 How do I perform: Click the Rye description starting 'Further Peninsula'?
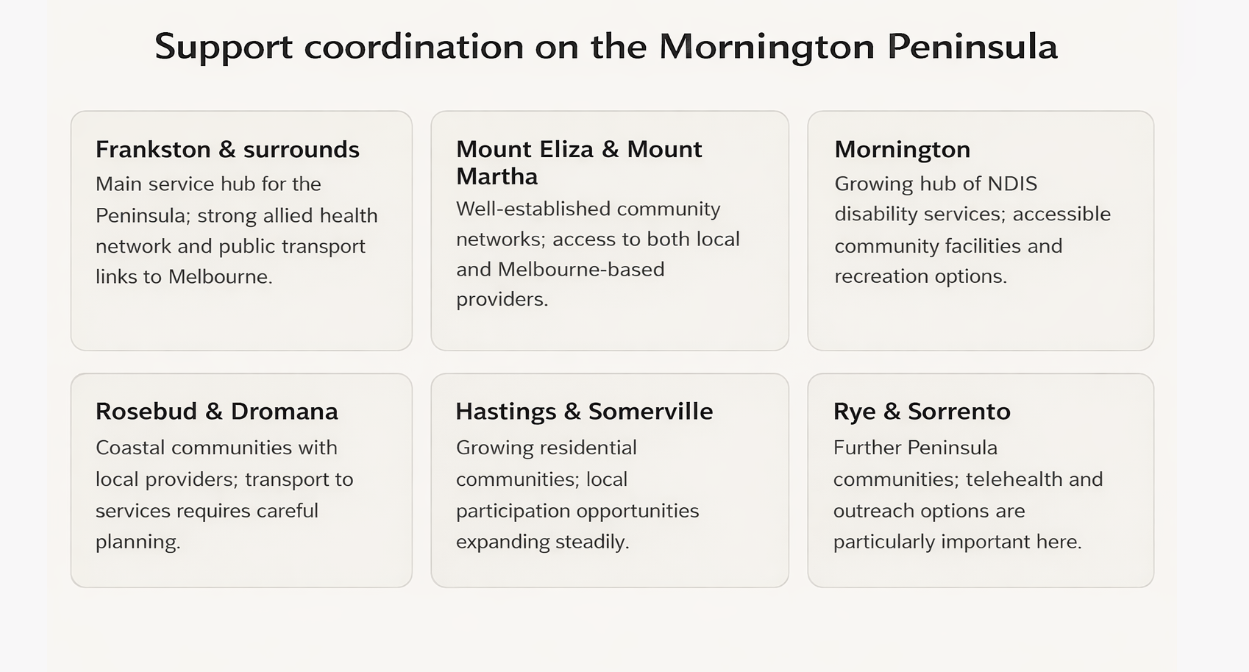coord(967,494)
